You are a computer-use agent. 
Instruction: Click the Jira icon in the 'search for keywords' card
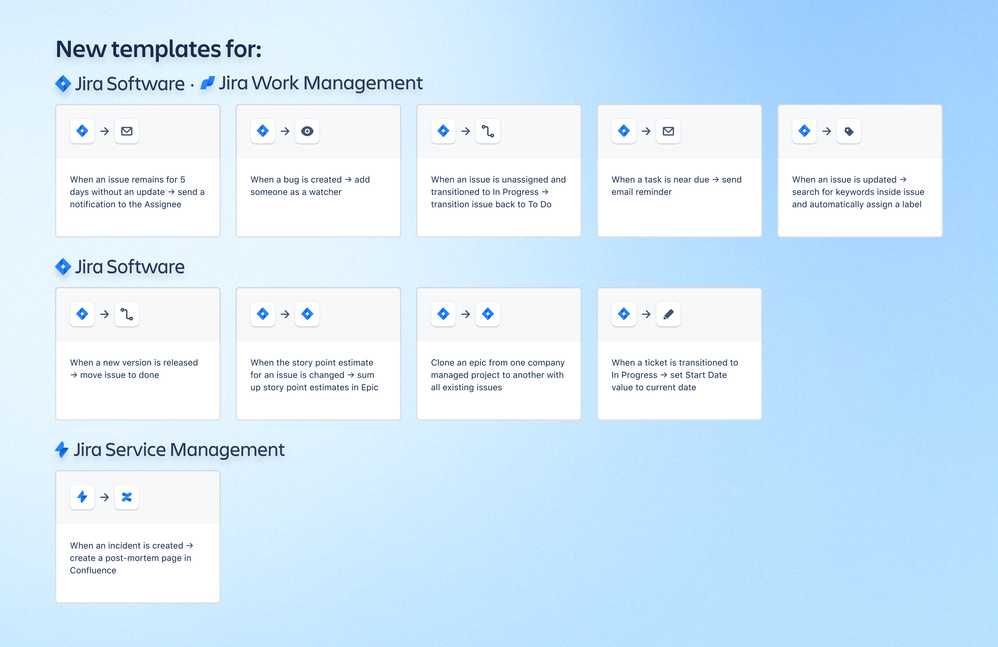[805, 131]
